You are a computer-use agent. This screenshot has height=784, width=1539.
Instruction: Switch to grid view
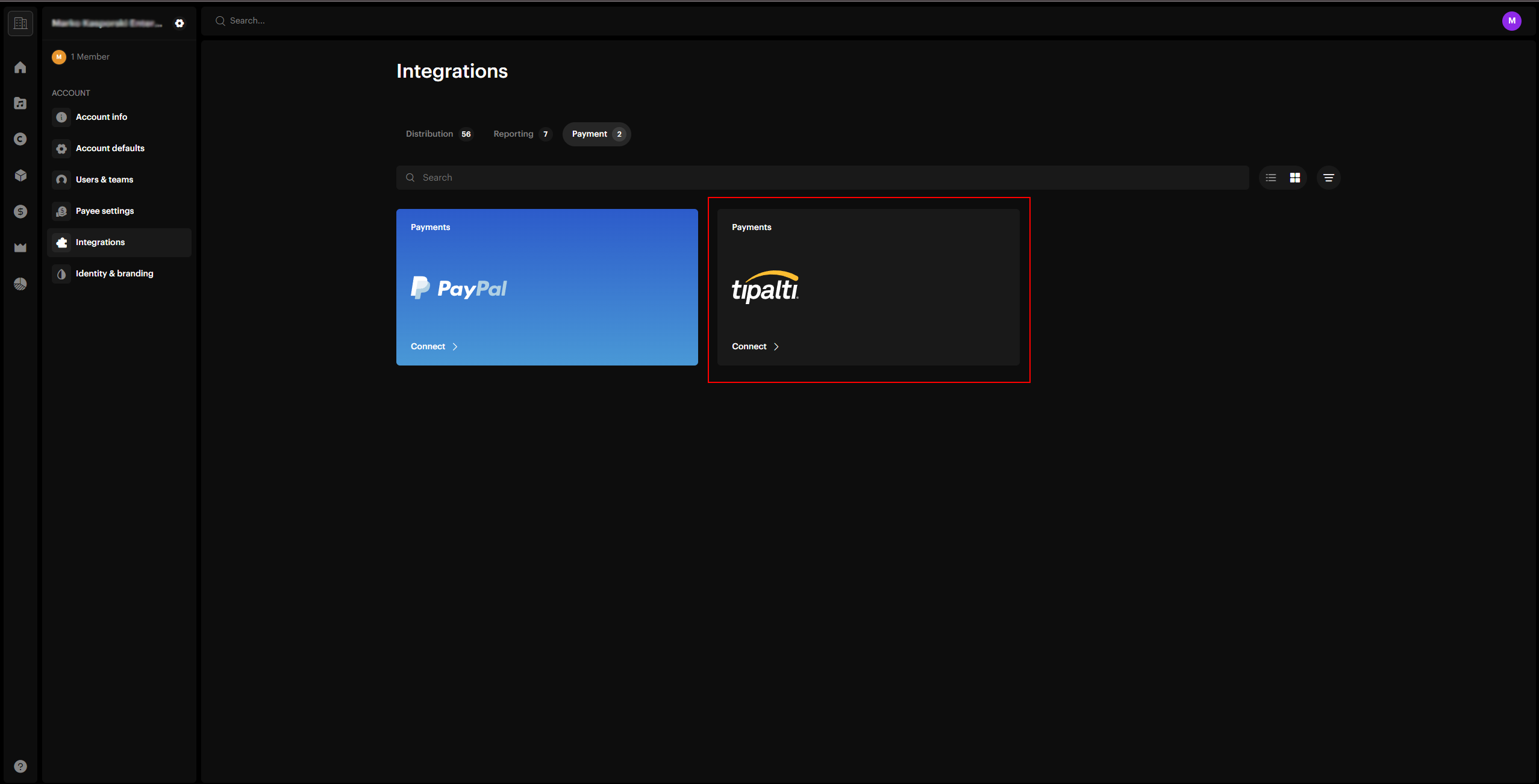pos(1295,178)
